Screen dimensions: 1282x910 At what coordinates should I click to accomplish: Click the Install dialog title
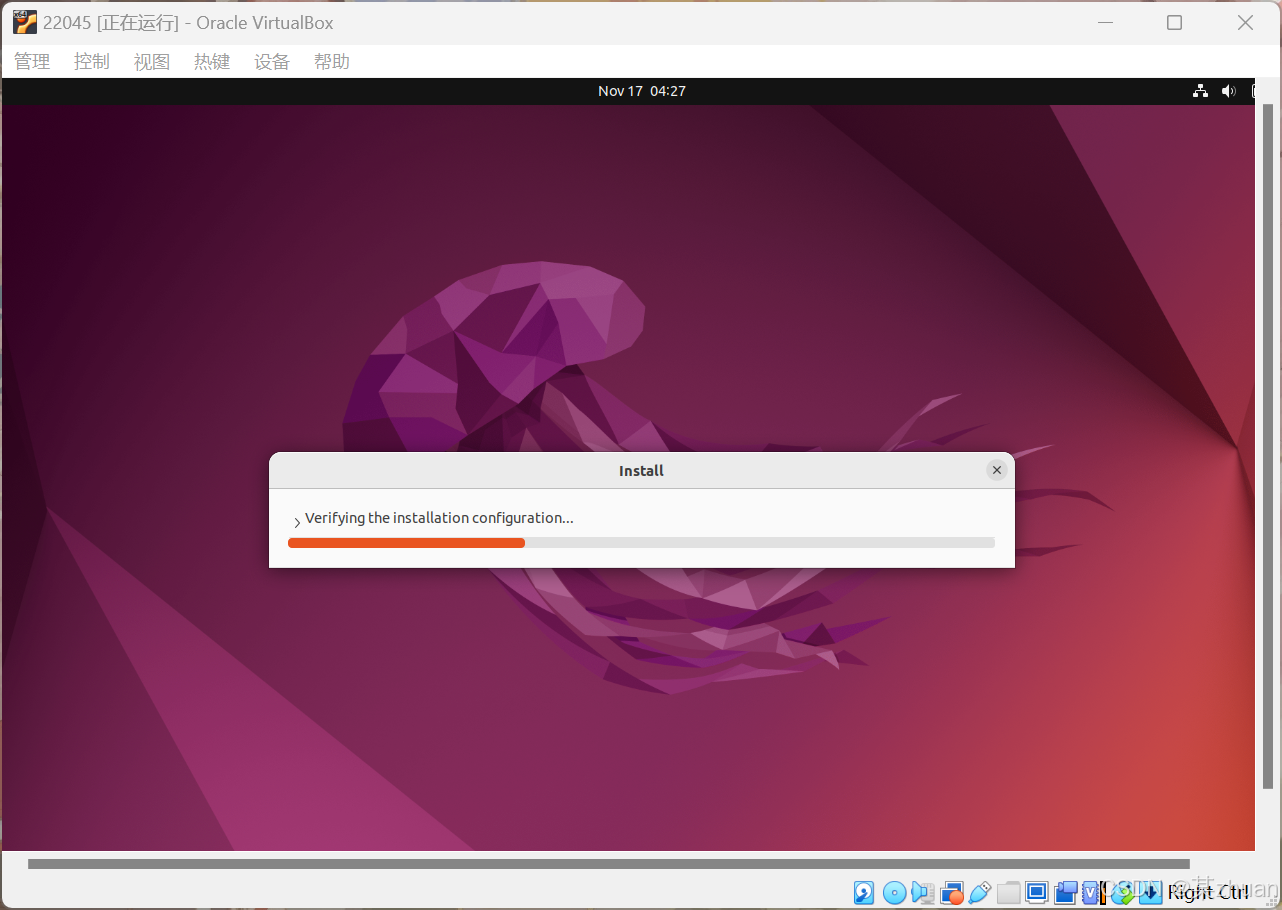click(641, 471)
